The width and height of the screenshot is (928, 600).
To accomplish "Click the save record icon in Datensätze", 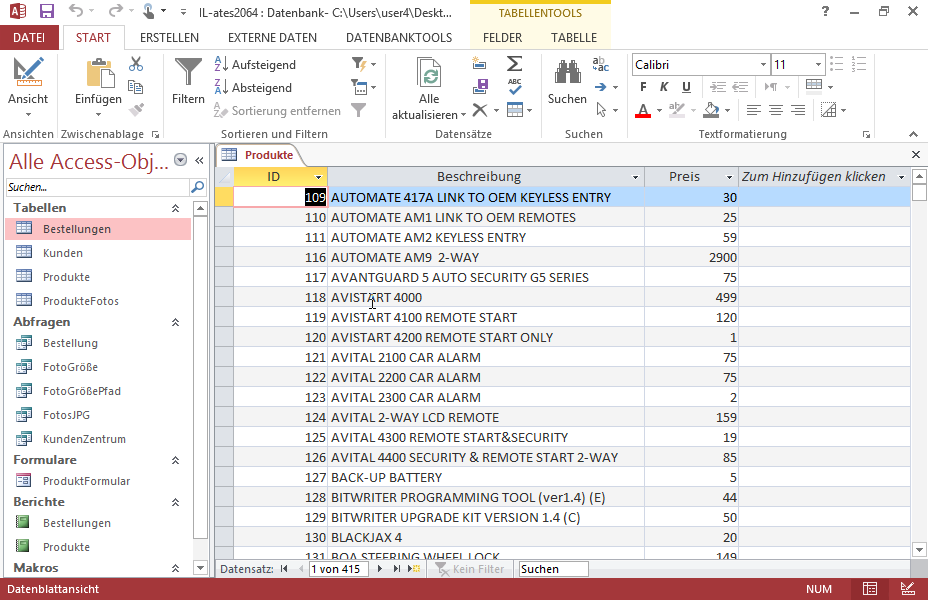I will [480, 87].
